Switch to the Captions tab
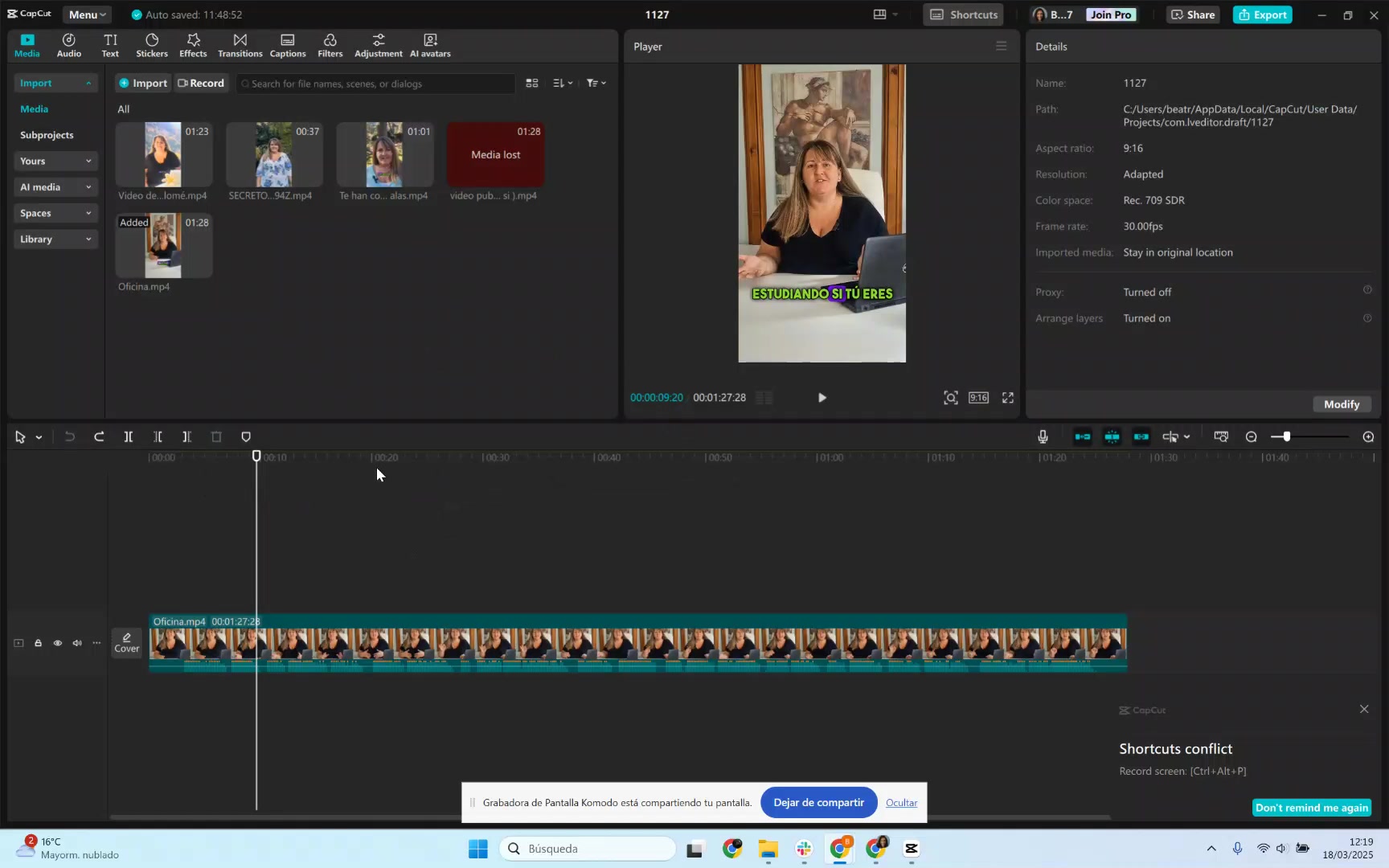This screenshot has height=868, width=1389. (x=287, y=46)
